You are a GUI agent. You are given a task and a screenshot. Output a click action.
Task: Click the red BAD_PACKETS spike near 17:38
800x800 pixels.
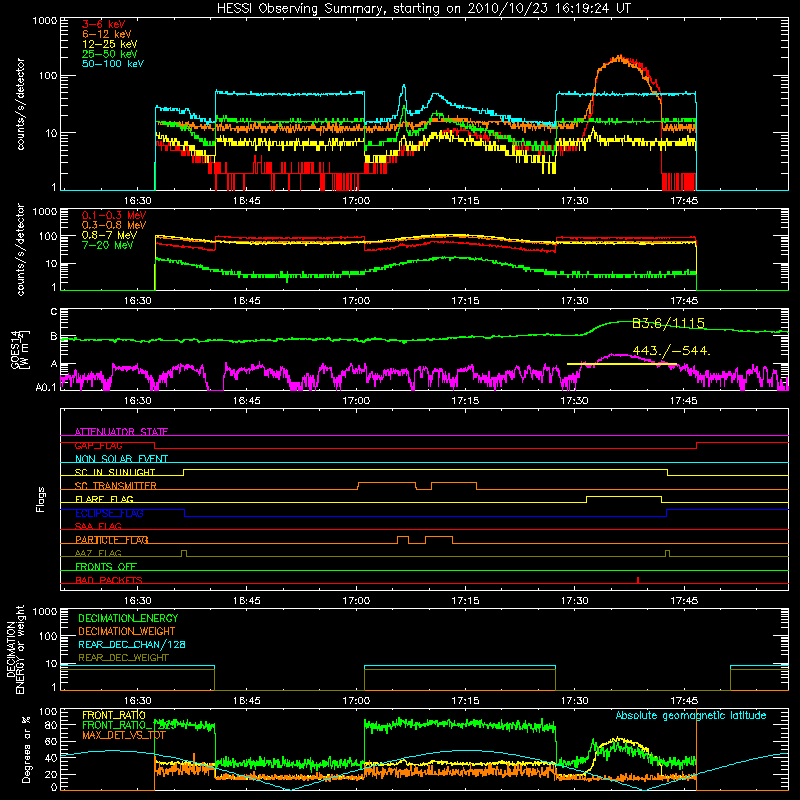click(638, 580)
